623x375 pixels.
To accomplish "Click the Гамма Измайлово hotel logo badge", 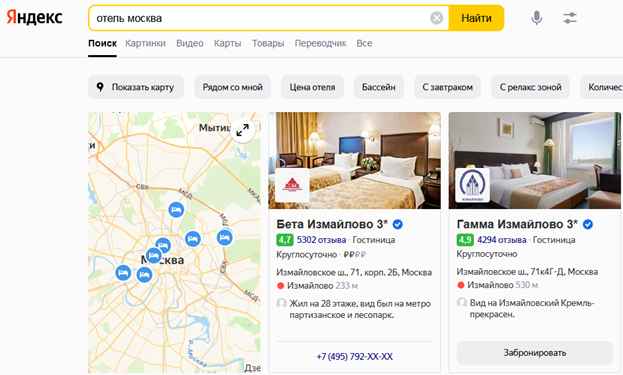I will tap(472, 185).
